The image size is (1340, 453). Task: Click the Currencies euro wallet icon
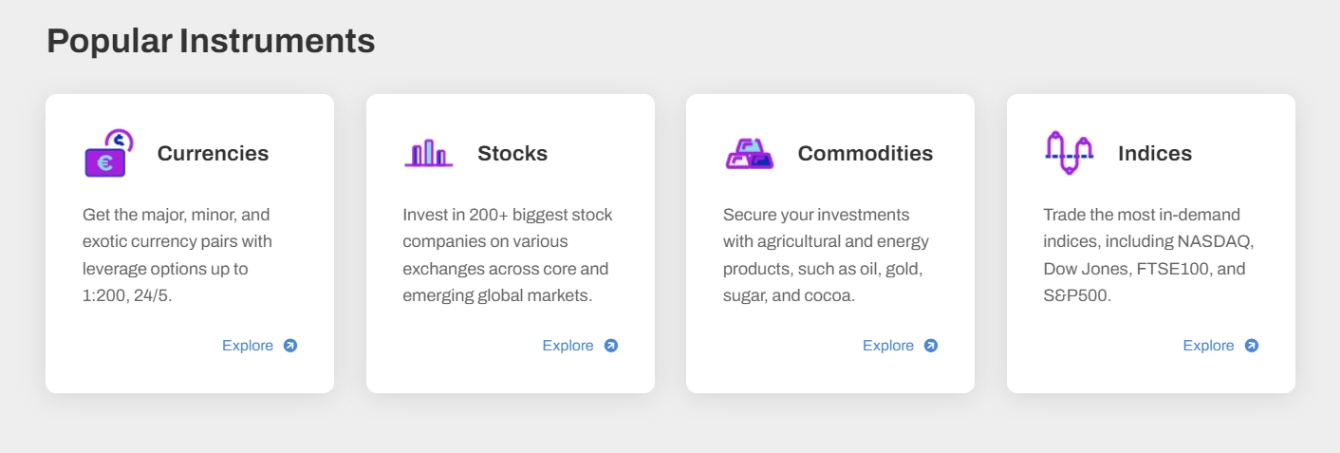click(109, 153)
